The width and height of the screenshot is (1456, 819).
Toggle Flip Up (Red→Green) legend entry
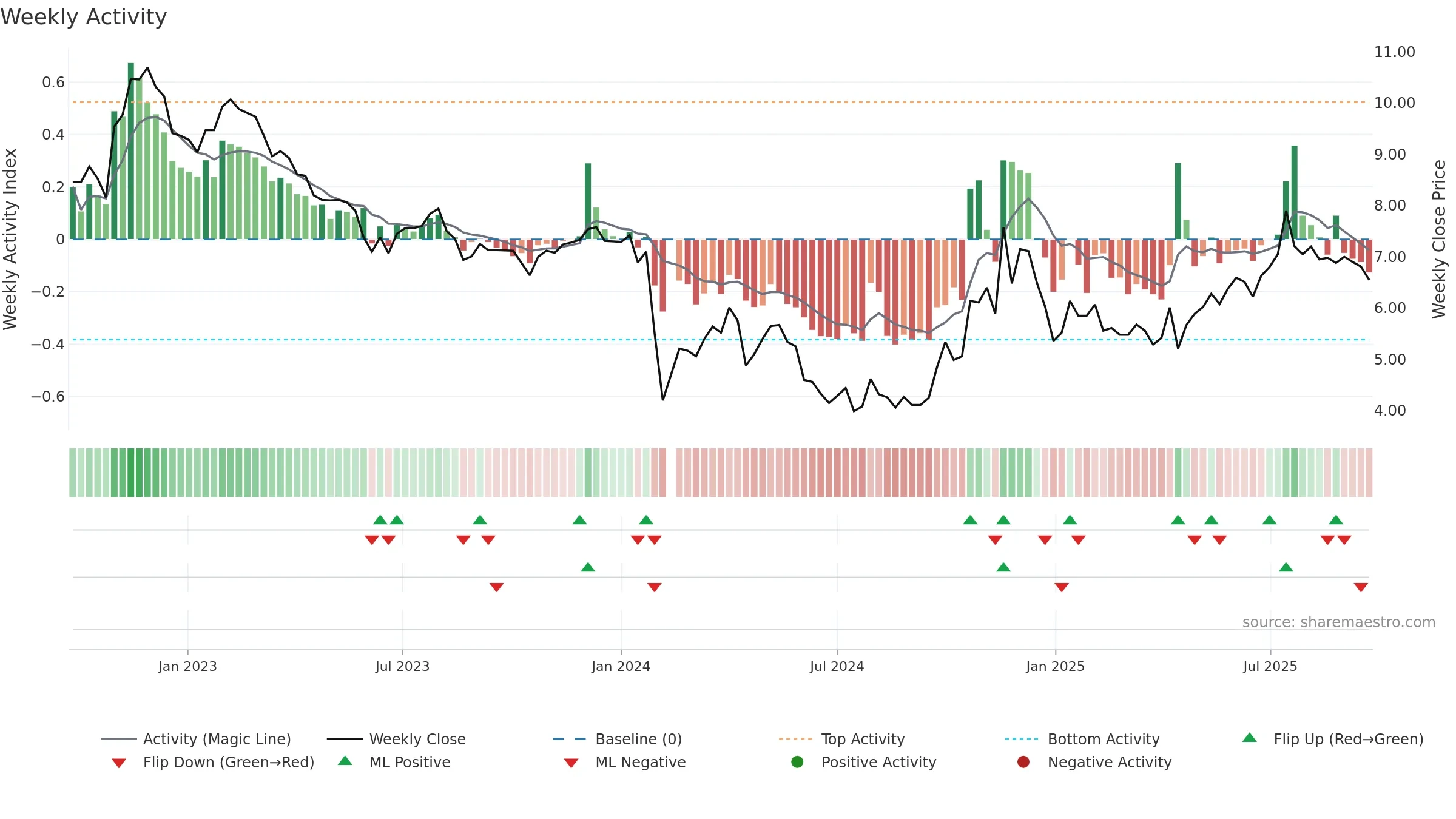click(x=1333, y=739)
